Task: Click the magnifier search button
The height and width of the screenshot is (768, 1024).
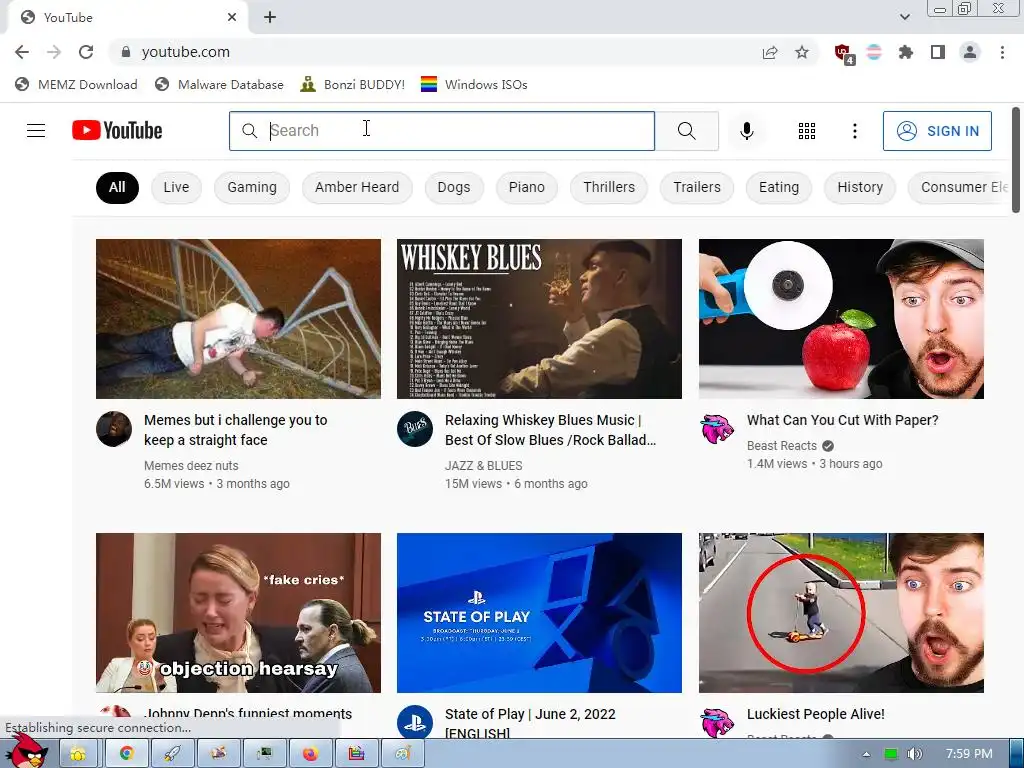Action: click(x=686, y=131)
